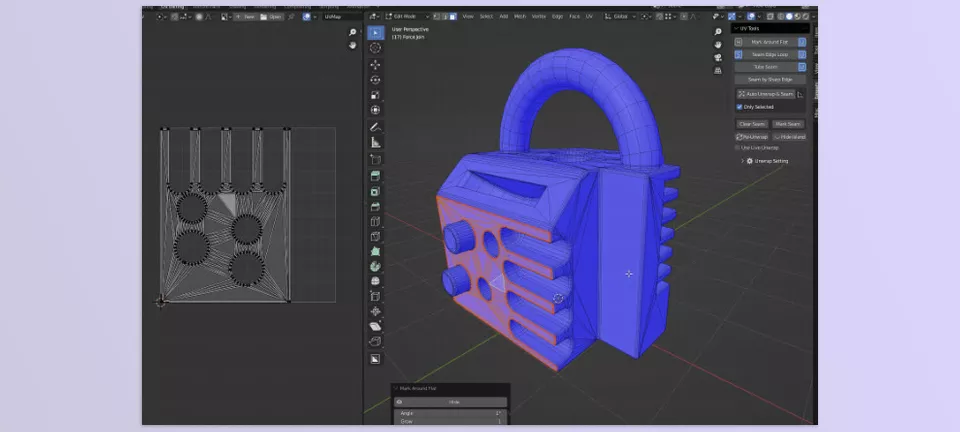Select the Inset Faces tool
The height and width of the screenshot is (432, 960).
coord(375,192)
